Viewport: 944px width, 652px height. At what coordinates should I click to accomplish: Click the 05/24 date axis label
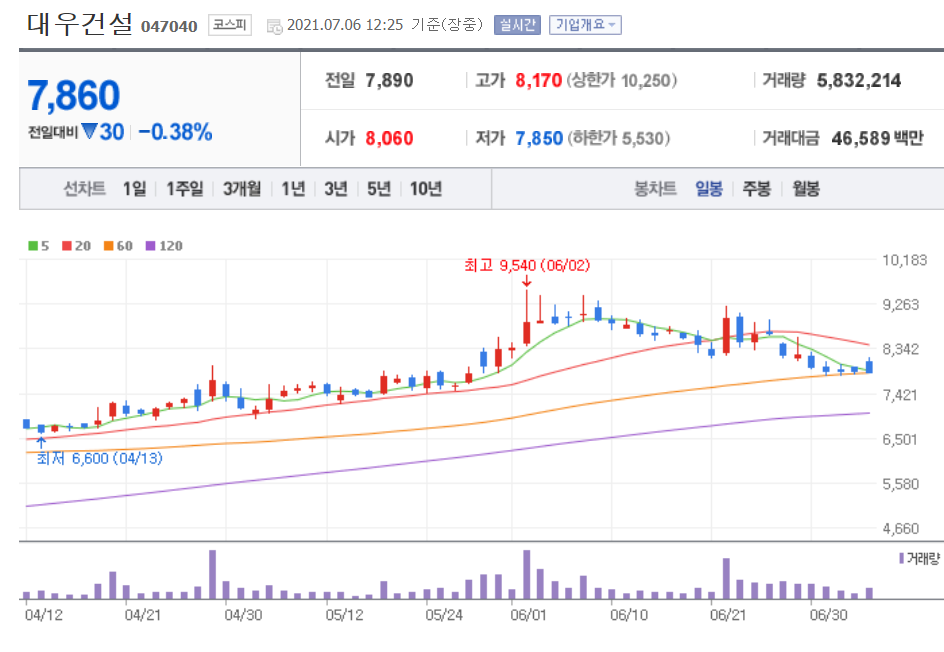444,615
